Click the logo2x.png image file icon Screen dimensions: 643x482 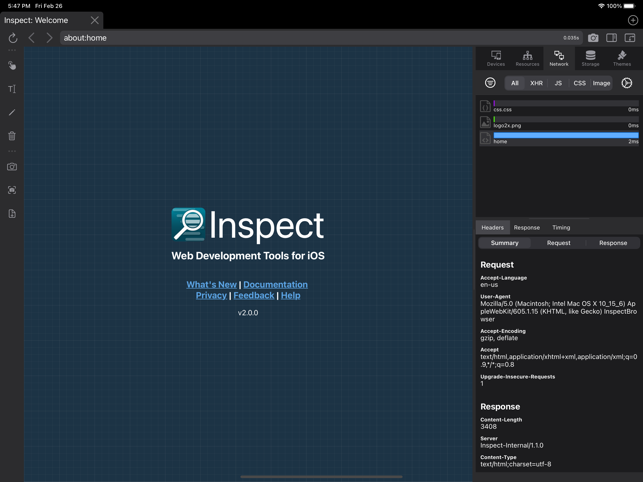[485, 122]
